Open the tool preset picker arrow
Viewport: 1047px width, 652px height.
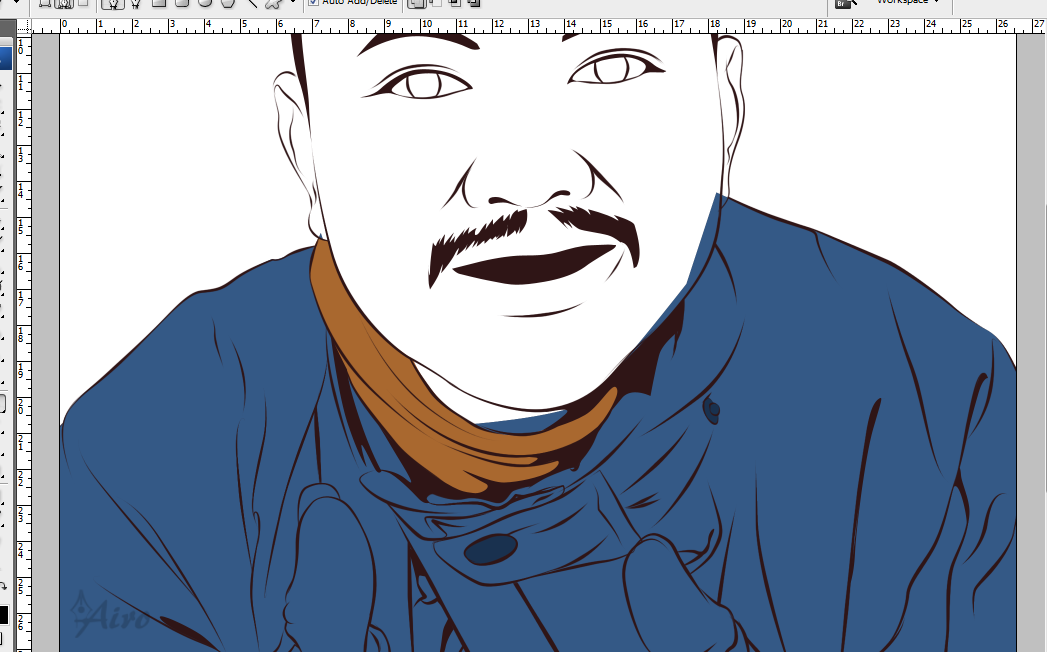16,3
